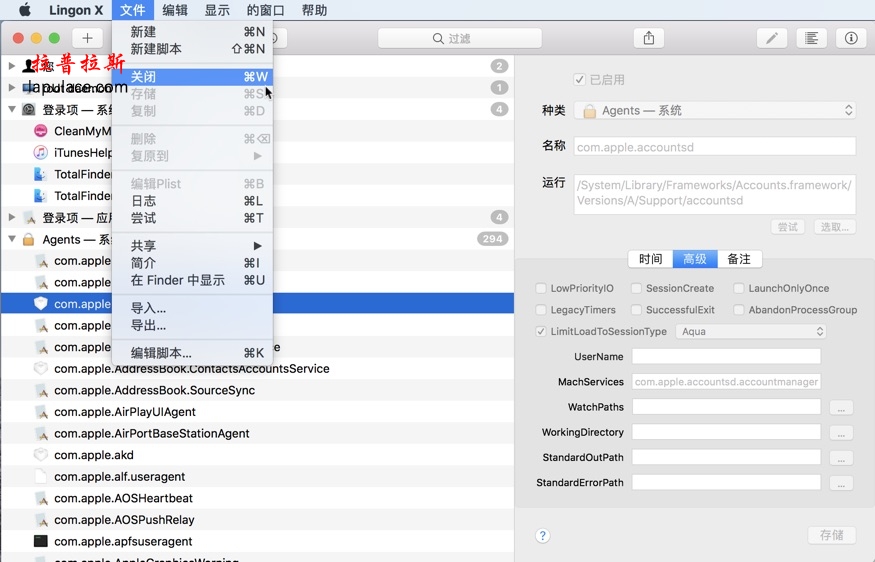This screenshot has height=562, width=875.
Task: Click the WatchPaths input field
Action: [x=726, y=407]
